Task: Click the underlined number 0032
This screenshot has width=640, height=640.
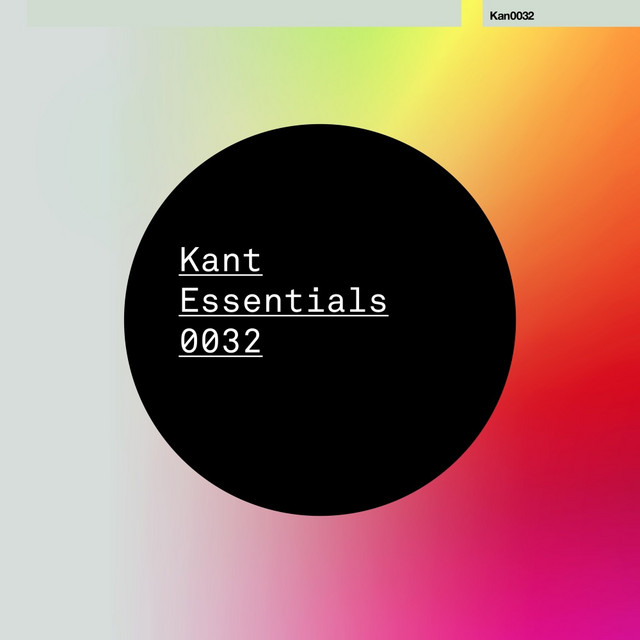Action: [220, 342]
